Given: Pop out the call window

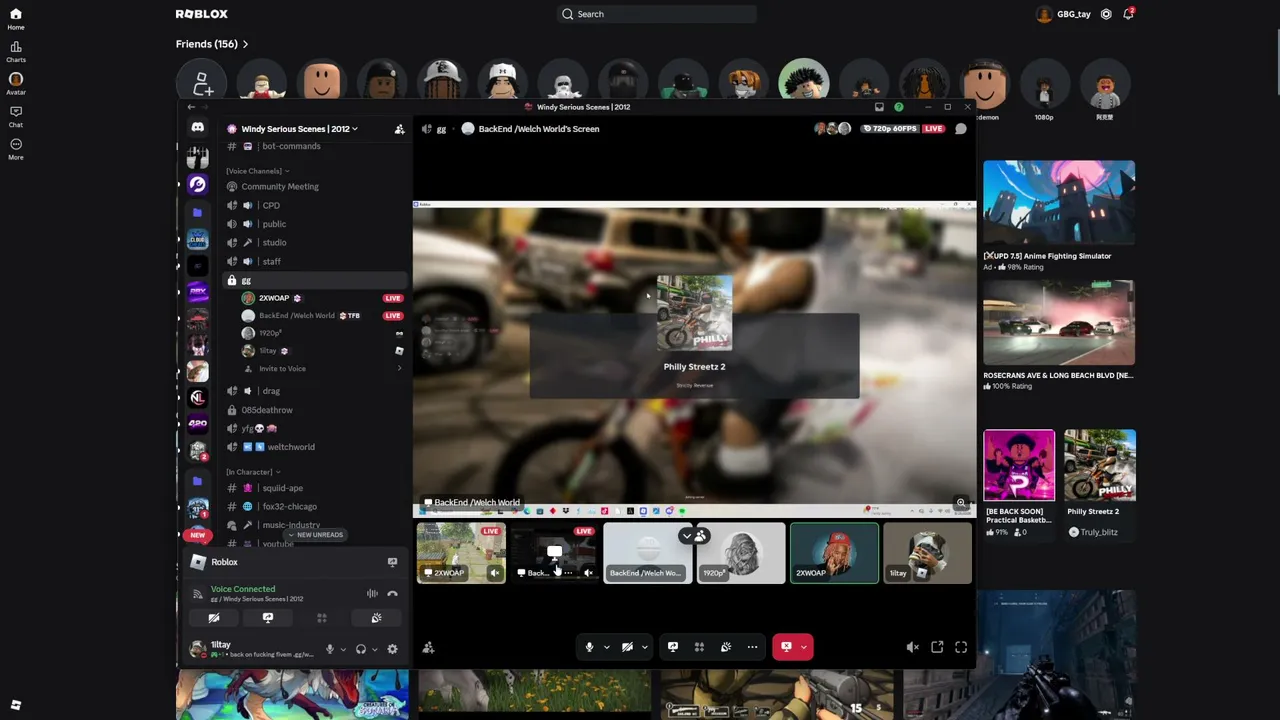Looking at the screenshot, I should tap(937, 647).
